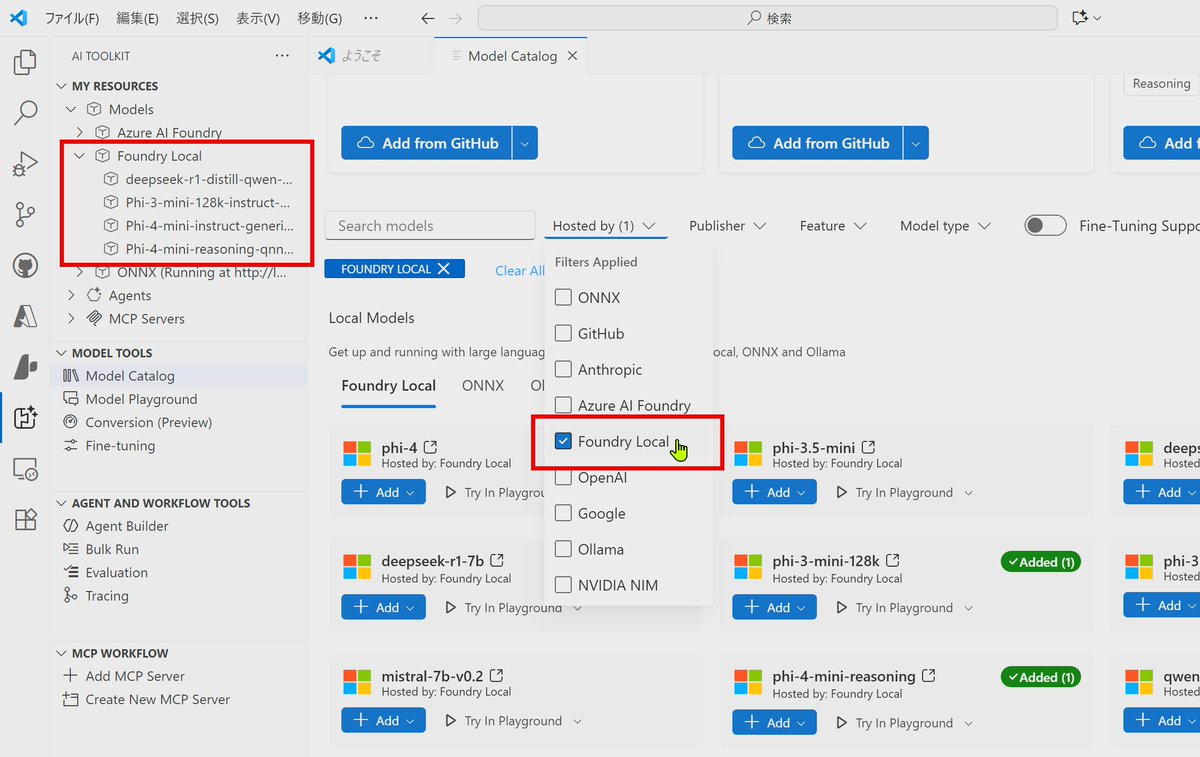Open the 選択(S) menu
This screenshot has width=1200, height=757.
[x=197, y=18]
